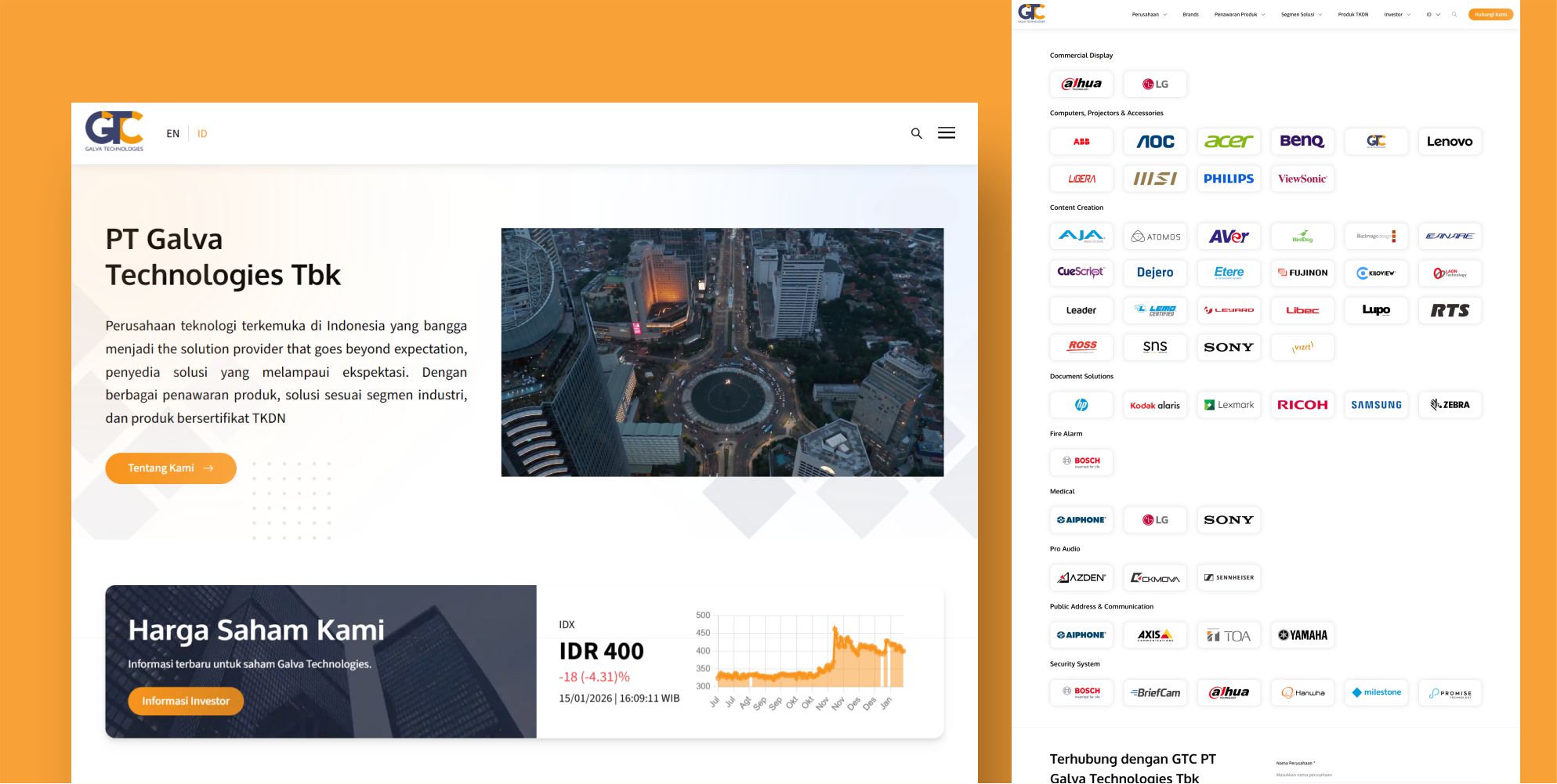Go to the Brands menu item
The width and height of the screenshot is (1557, 784).
[1190, 15]
